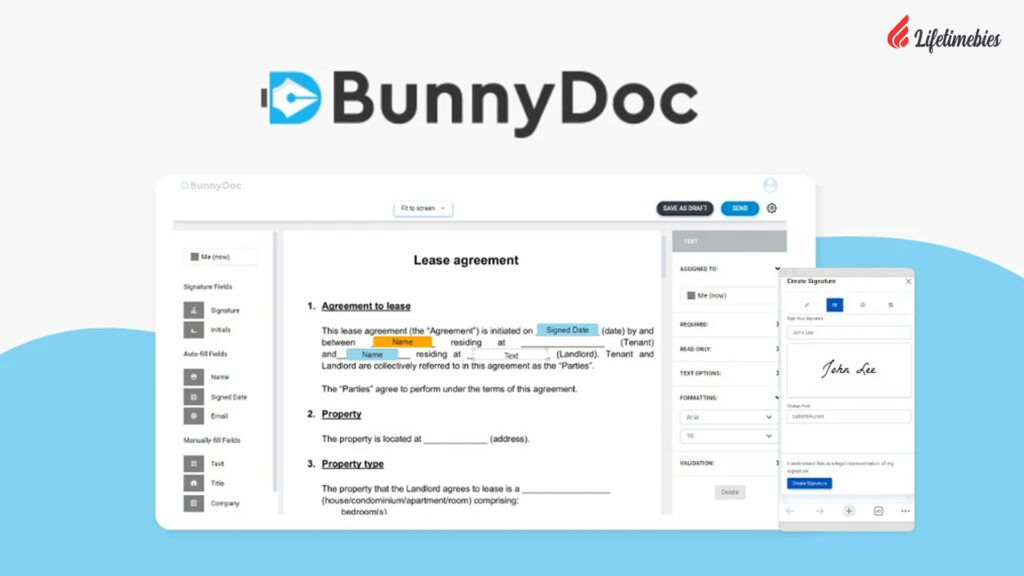The height and width of the screenshot is (576, 1024).
Task: Toggle the Validation option
Action: click(x=775, y=462)
